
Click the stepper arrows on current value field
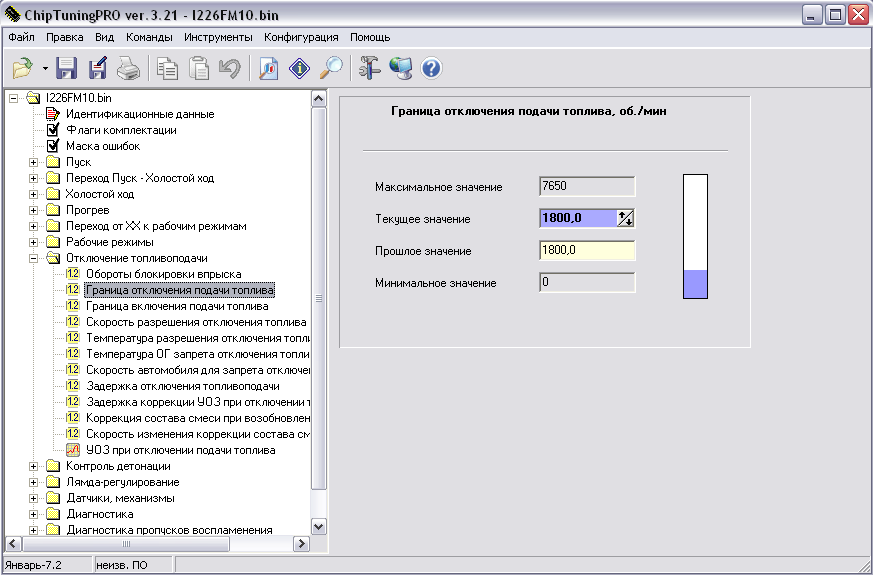pyautogui.click(x=625, y=218)
